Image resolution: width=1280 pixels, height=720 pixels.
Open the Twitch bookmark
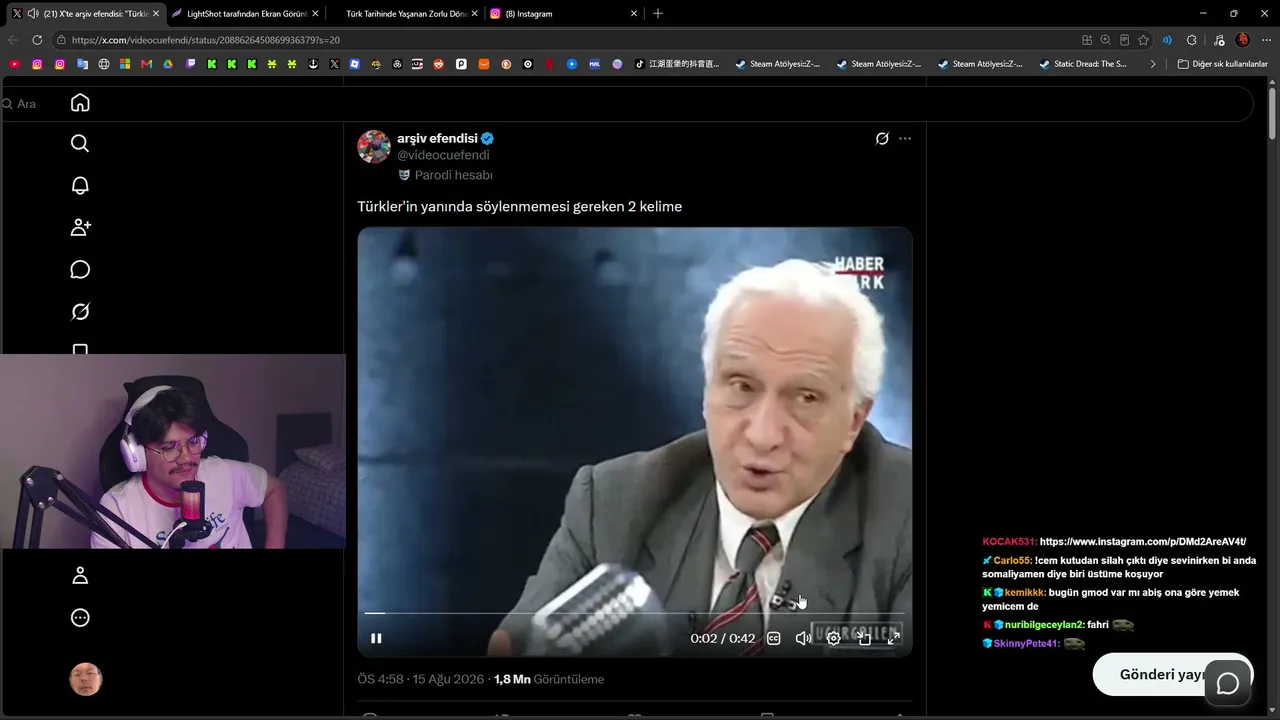pos(190,64)
